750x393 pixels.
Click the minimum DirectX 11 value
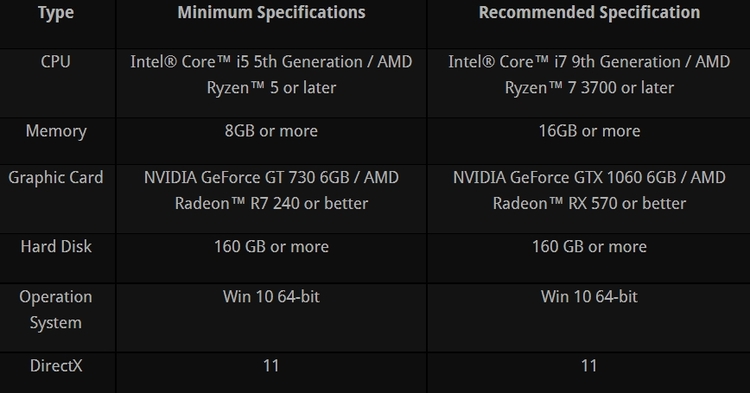(x=271, y=366)
